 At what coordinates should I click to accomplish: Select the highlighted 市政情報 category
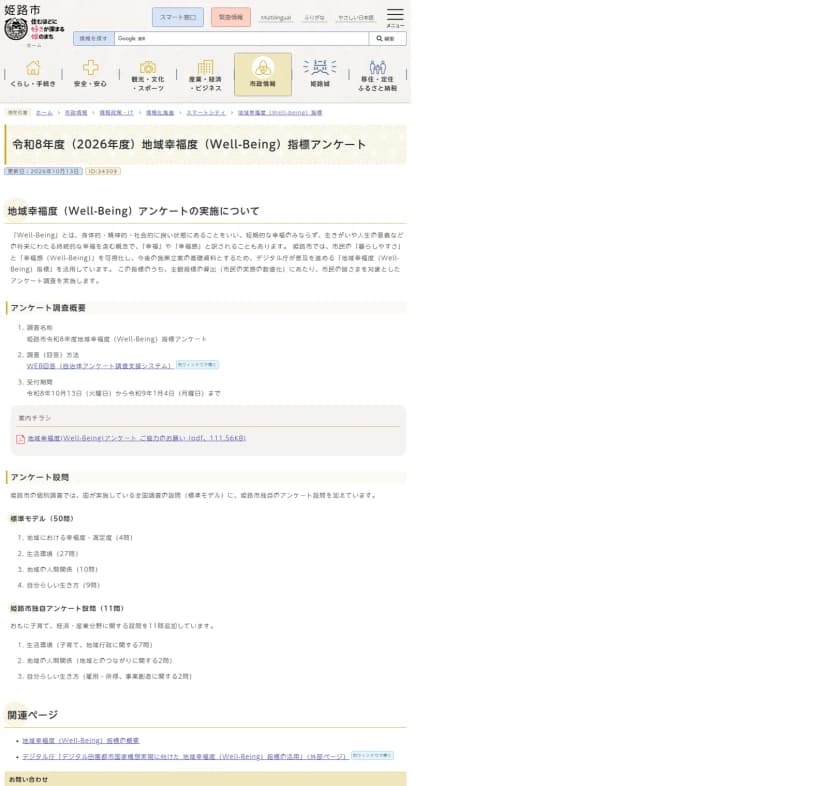(263, 74)
